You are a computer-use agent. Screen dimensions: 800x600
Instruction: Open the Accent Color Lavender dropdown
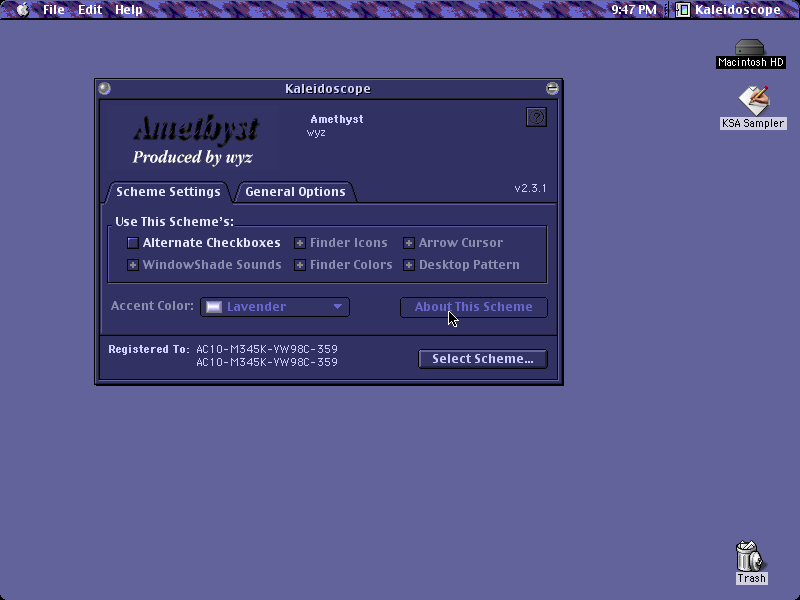pyautogui.click(x=275, y=307)
